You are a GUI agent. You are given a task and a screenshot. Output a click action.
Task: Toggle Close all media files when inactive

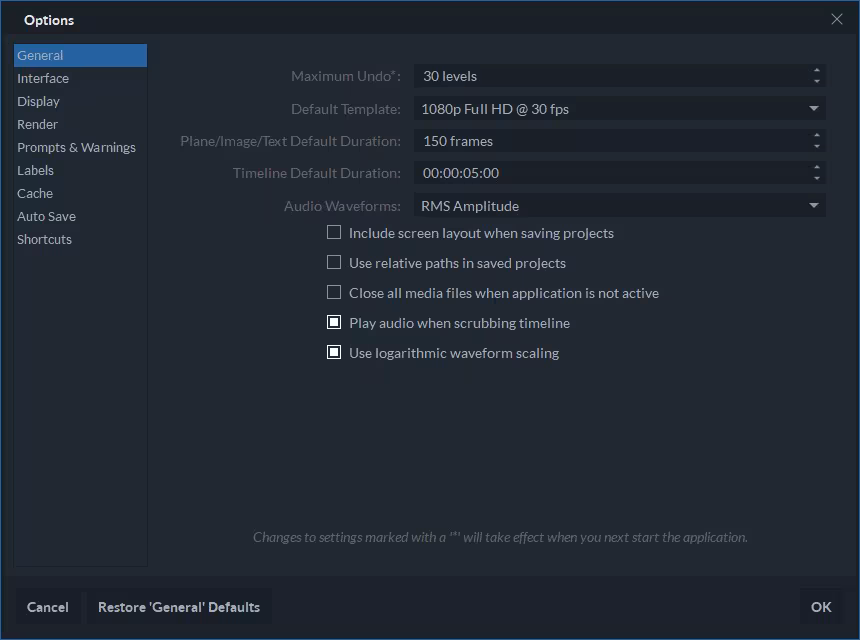(334, 293)
